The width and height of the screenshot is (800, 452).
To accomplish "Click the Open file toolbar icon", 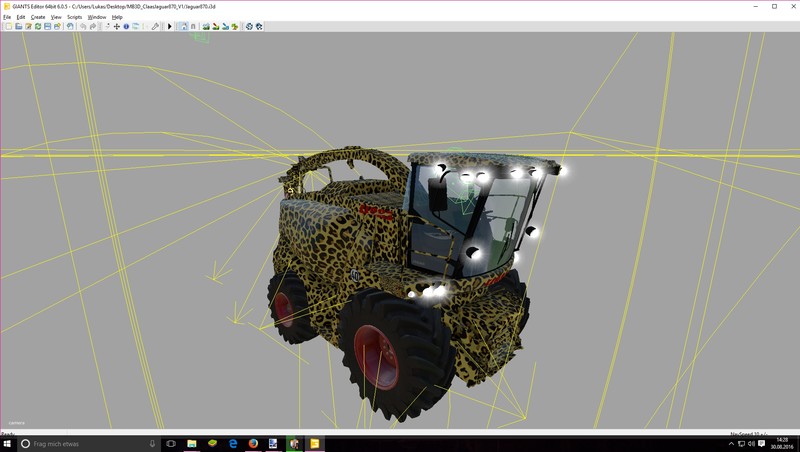I will pyautogui.click(x=18, y=26).
